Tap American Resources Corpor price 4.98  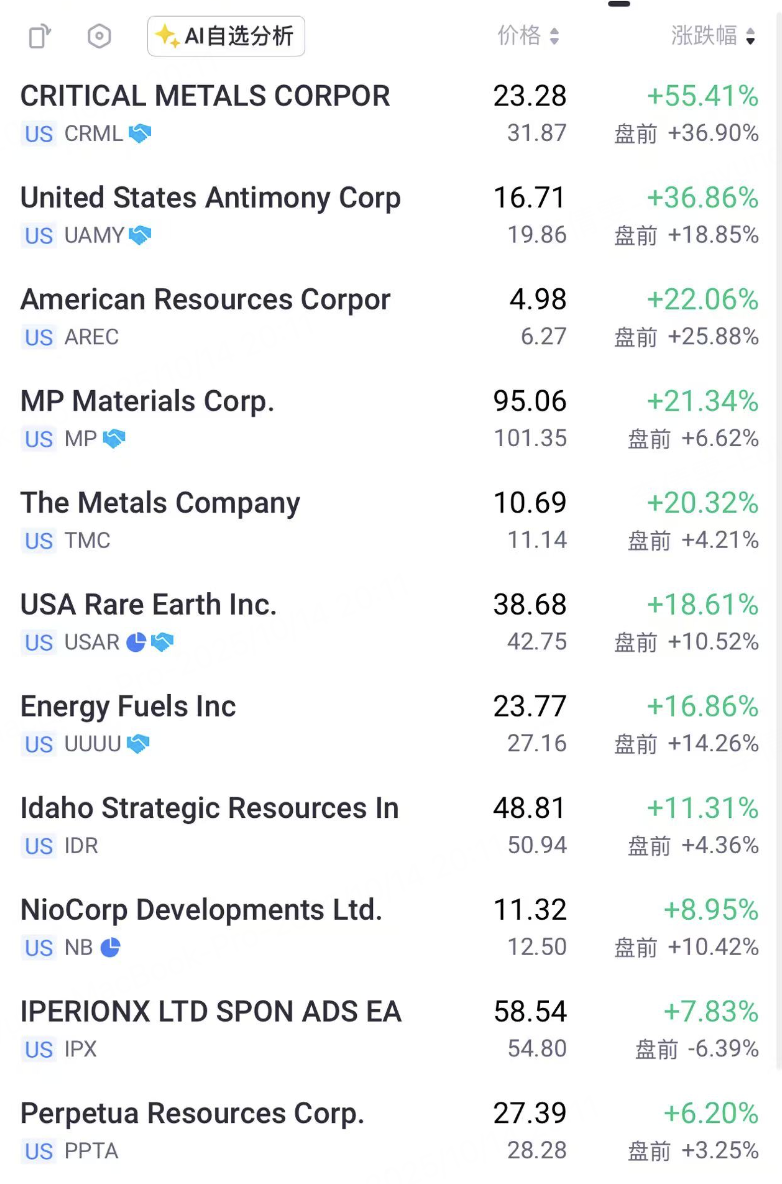(x=537, y=299)
